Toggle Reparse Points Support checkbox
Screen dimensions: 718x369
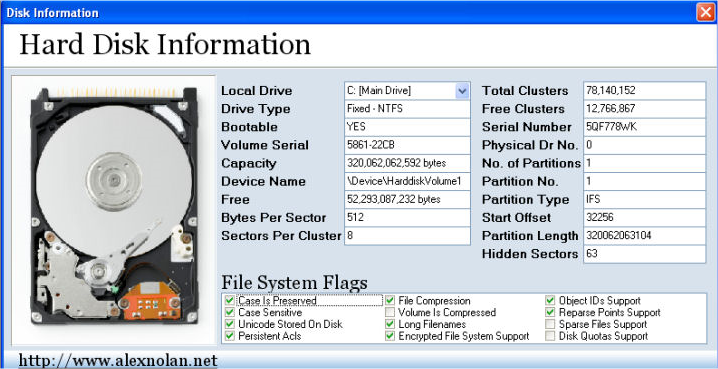550,312
